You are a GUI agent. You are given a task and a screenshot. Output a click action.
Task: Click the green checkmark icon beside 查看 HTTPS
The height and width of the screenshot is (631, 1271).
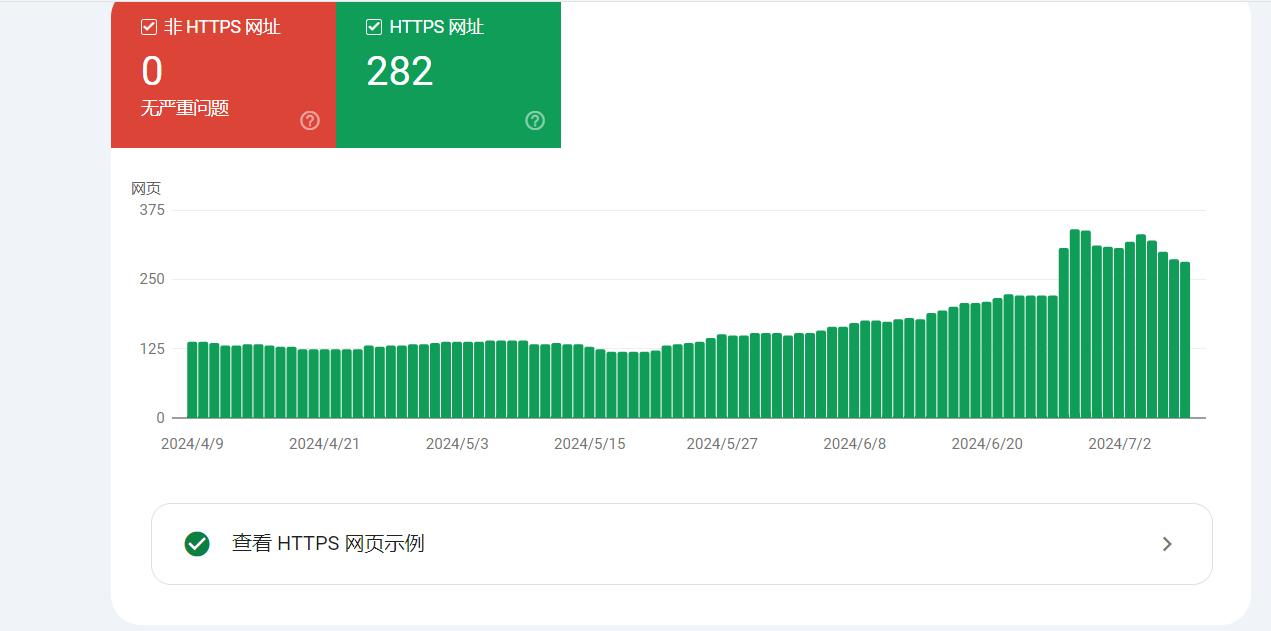pyautogui.click(x=197, y=544)
